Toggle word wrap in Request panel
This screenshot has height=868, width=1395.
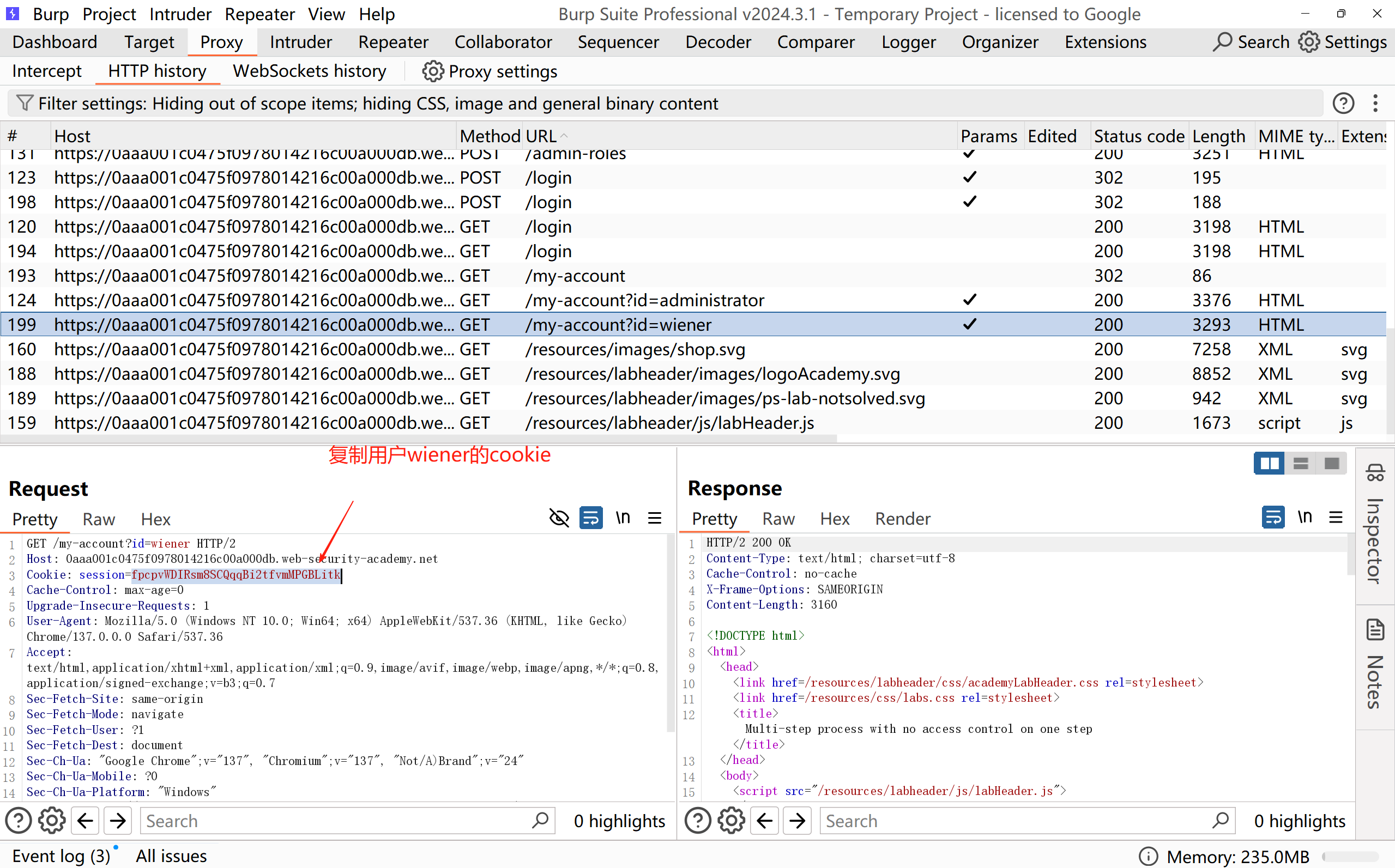[590, 518]
